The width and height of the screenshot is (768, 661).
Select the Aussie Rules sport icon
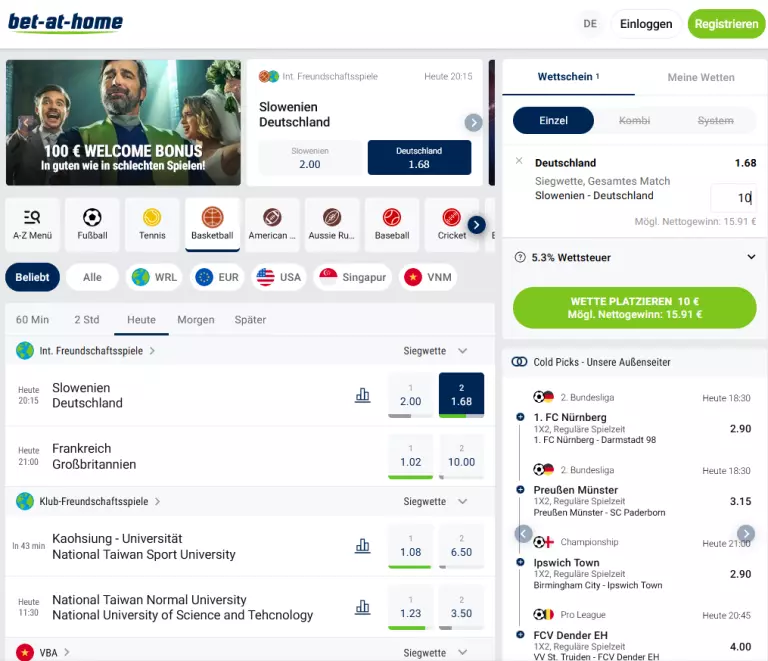(x=332, y=225)
